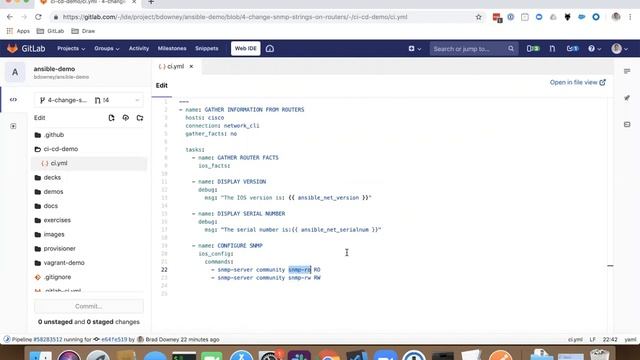The image size is (640, 360).
Task: Select the Edit tab above the editor
Action: [x=162, y=86]
